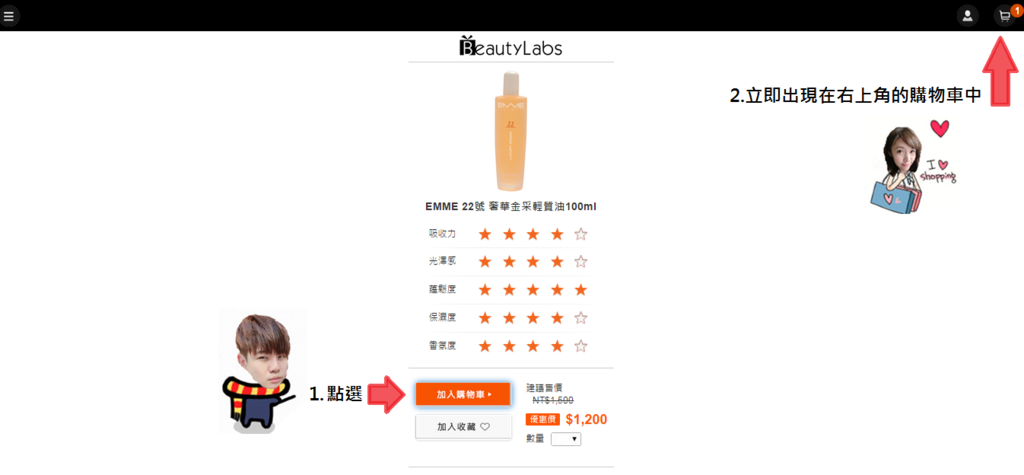
Task: Click the orange 優惠價 label
Action: point(542,420)
